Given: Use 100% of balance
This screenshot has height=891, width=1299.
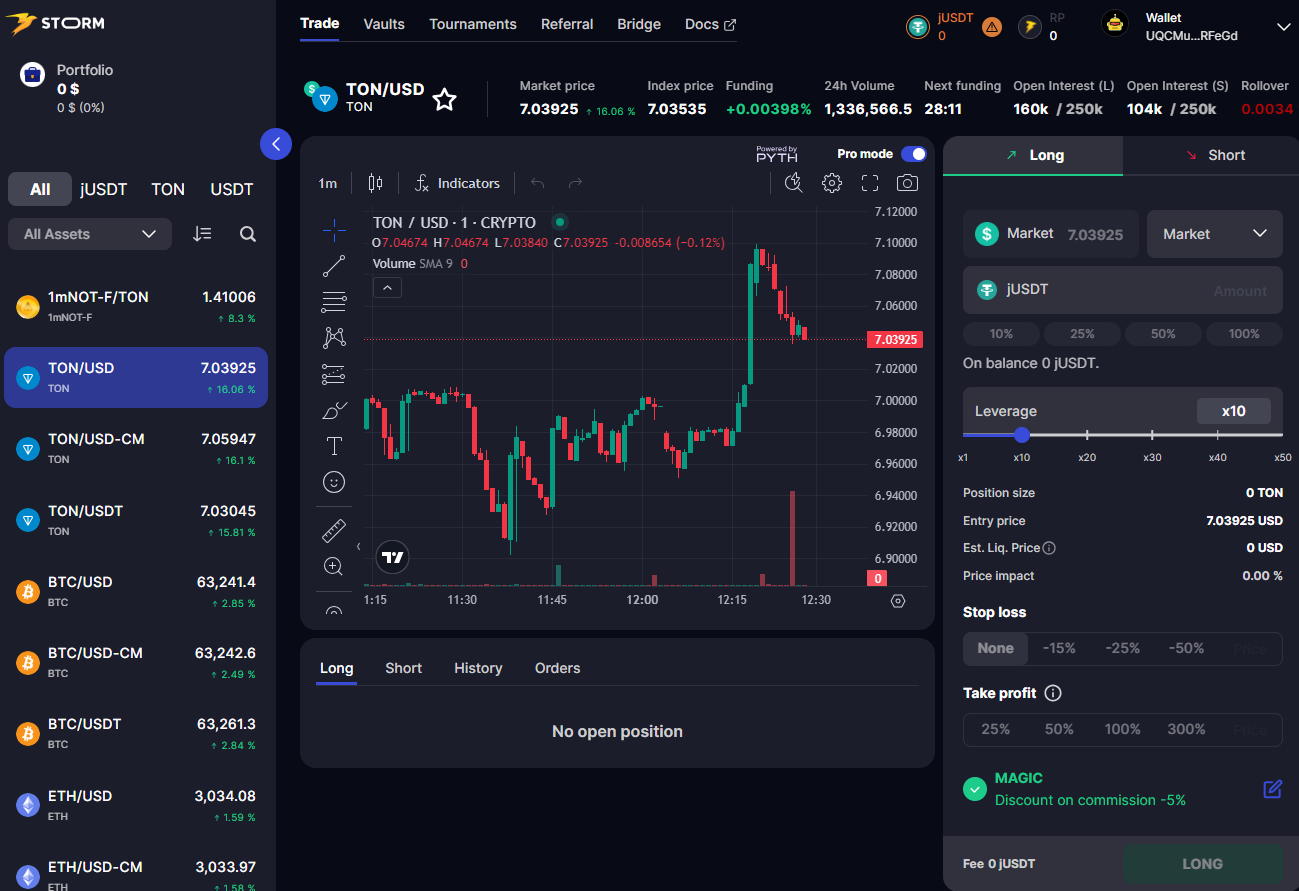Looking at the screenshot, I should click(1244, 334).
